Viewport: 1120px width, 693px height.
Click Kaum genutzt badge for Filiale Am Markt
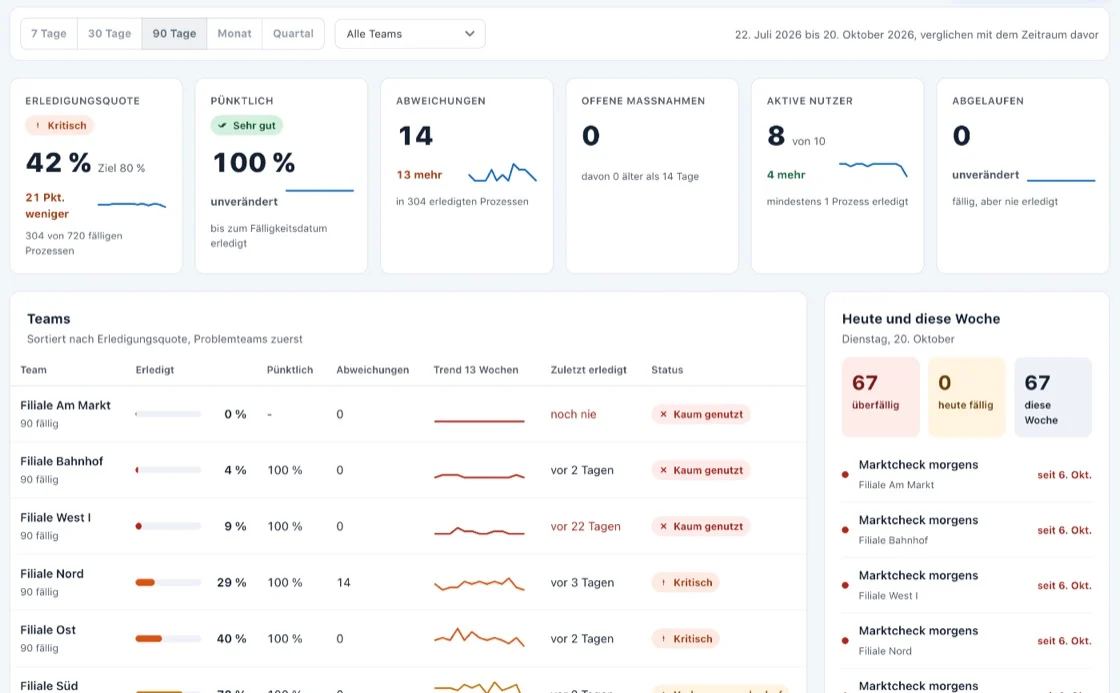tap(701, 414)
